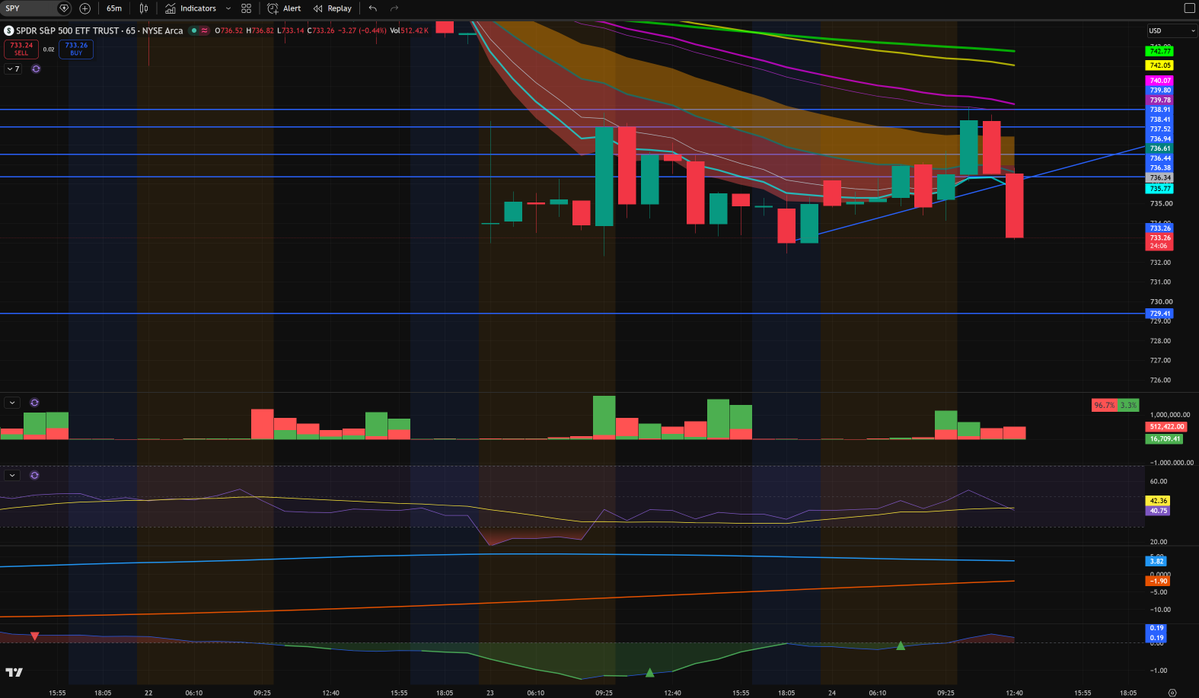
Task: Click purple sync icon beside 7 legend
Action: [x=35, y=69]
